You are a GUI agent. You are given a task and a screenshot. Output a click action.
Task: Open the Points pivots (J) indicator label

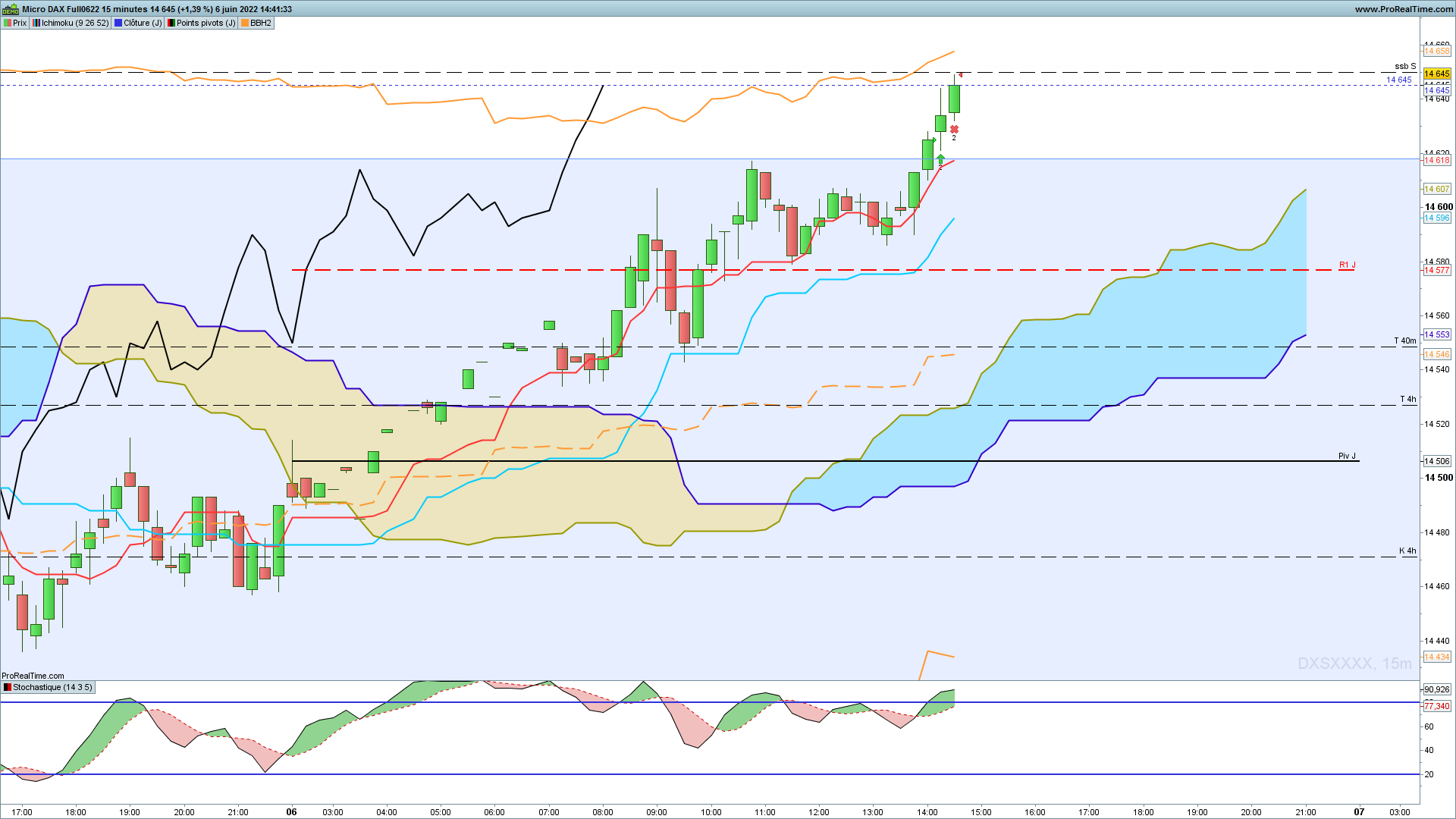pyautogui.click(x=202, y=23)
